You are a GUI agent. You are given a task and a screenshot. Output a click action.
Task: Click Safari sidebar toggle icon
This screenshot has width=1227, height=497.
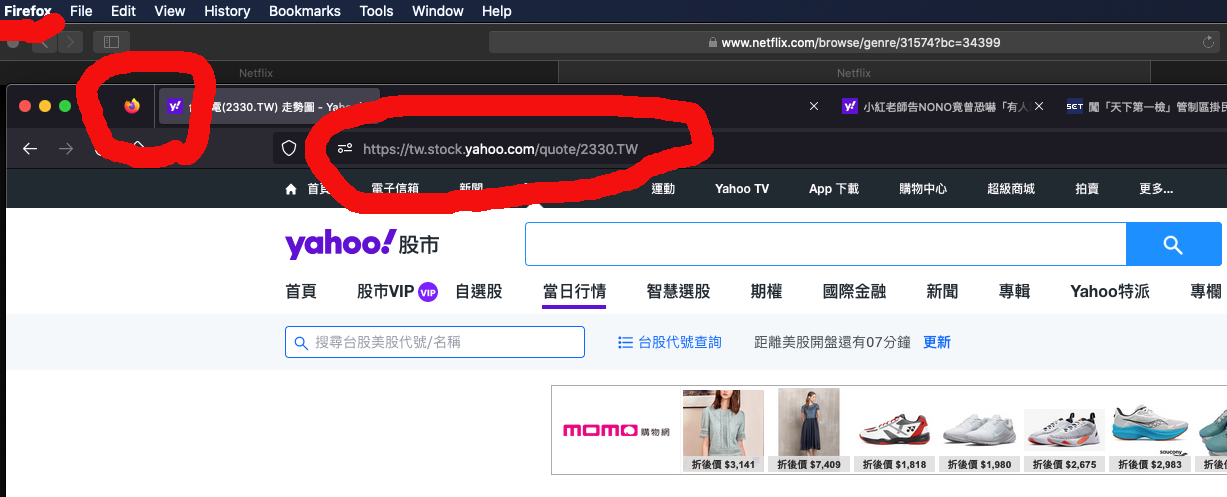coord(111,42)
